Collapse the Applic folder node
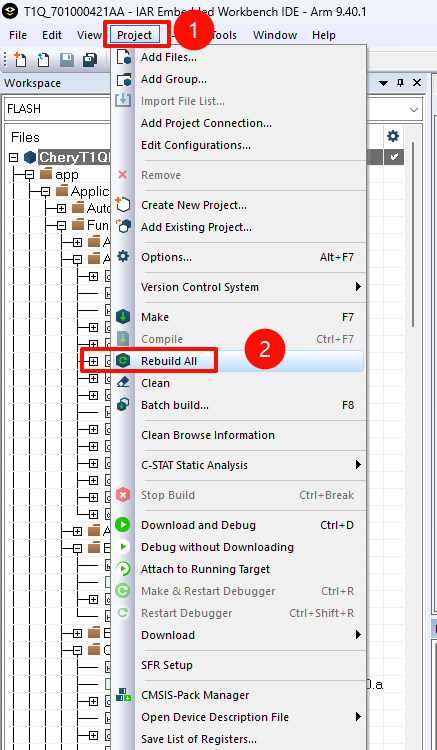 tap(45, 192)
